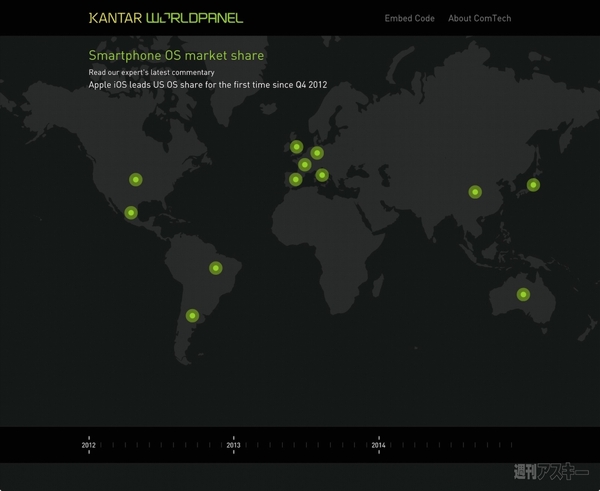Select the Great Britain map marker

(297, 147)
